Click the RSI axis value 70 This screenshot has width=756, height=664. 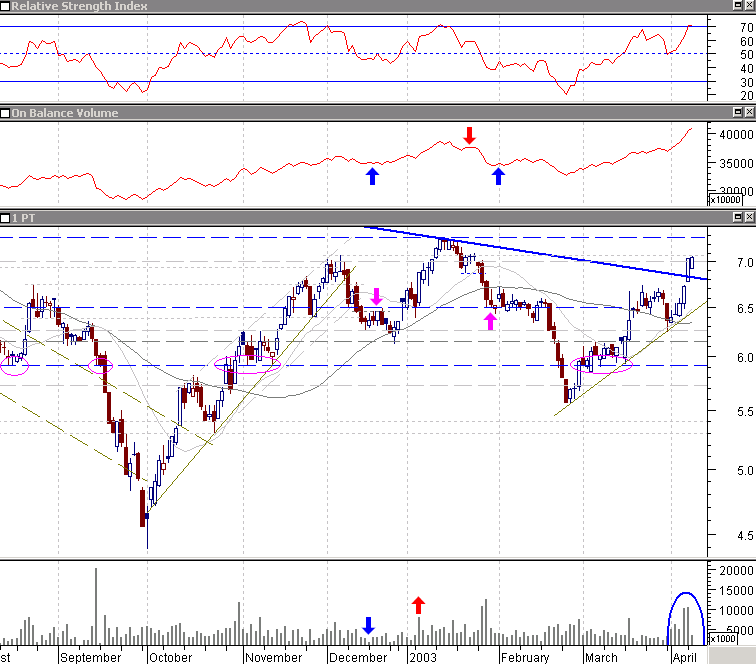[747, 28]
